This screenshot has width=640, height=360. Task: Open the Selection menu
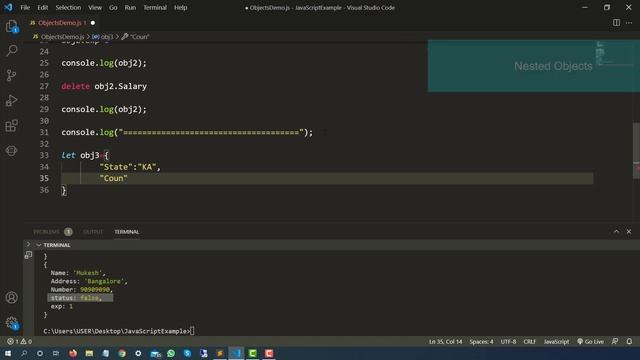tap(68, 7)
